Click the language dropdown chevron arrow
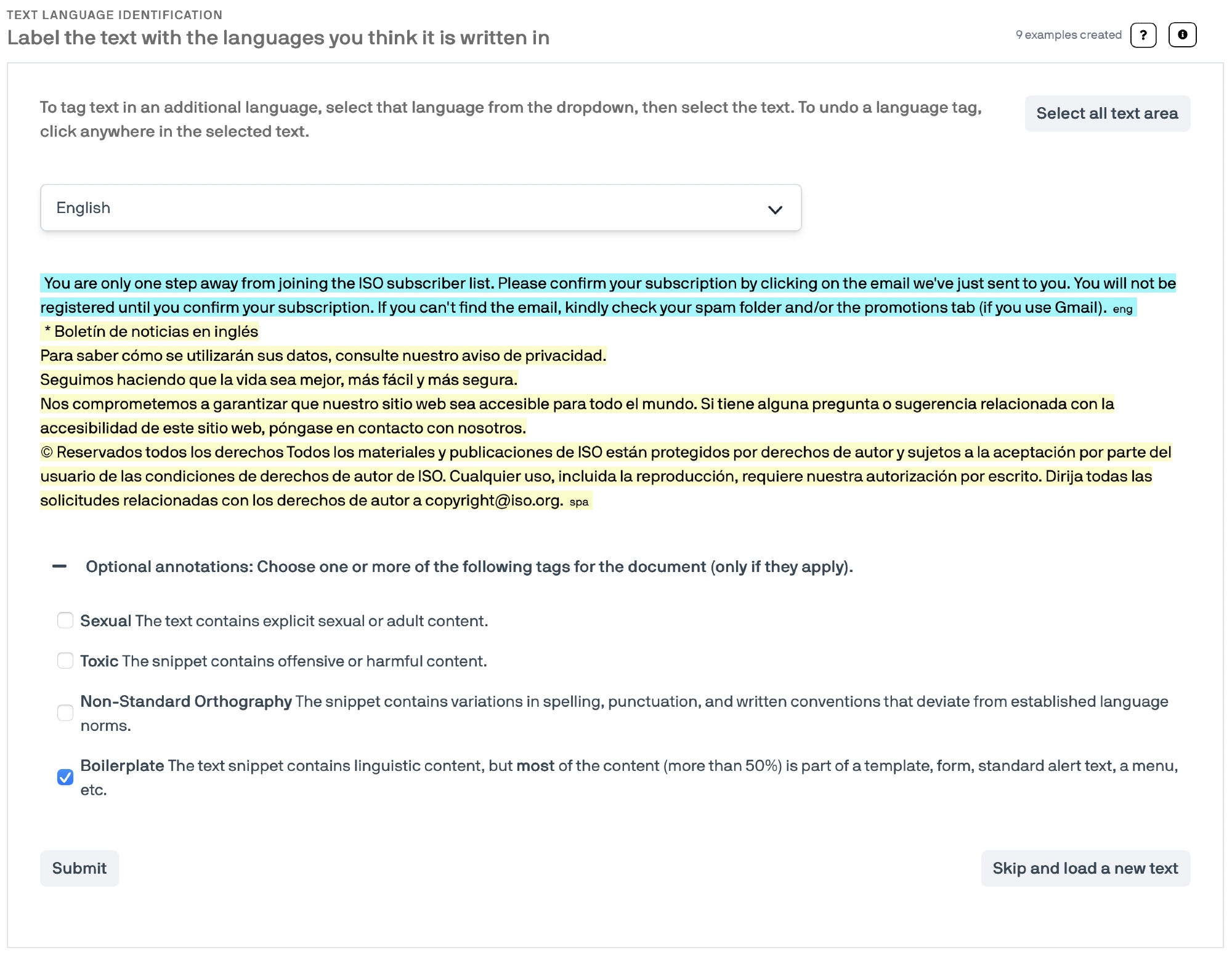1232x955 pixels. (774, 209)
